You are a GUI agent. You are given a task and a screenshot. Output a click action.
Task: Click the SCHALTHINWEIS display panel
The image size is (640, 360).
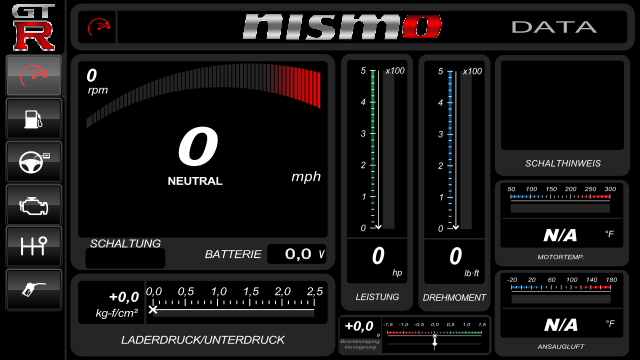pos(562,105)
